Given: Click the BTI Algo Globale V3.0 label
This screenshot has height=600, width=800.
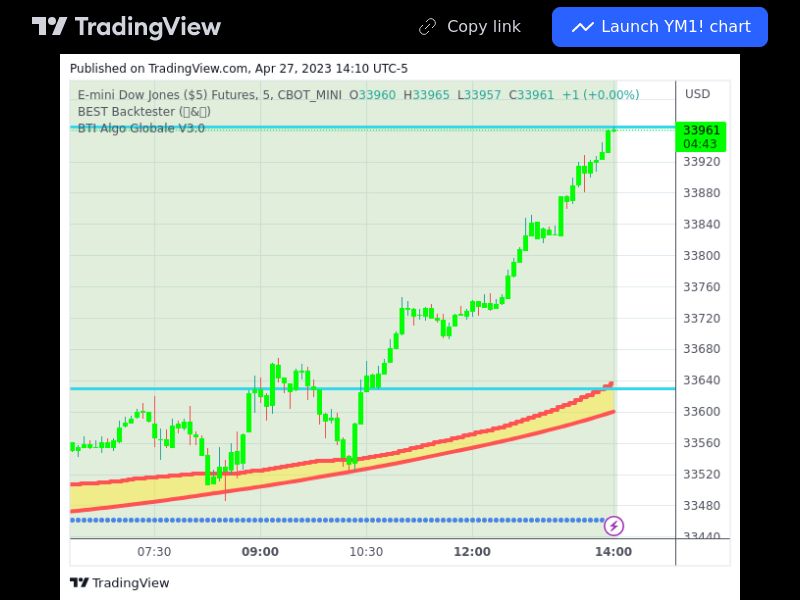Looking at the screenshot, I should click(141, 128).
